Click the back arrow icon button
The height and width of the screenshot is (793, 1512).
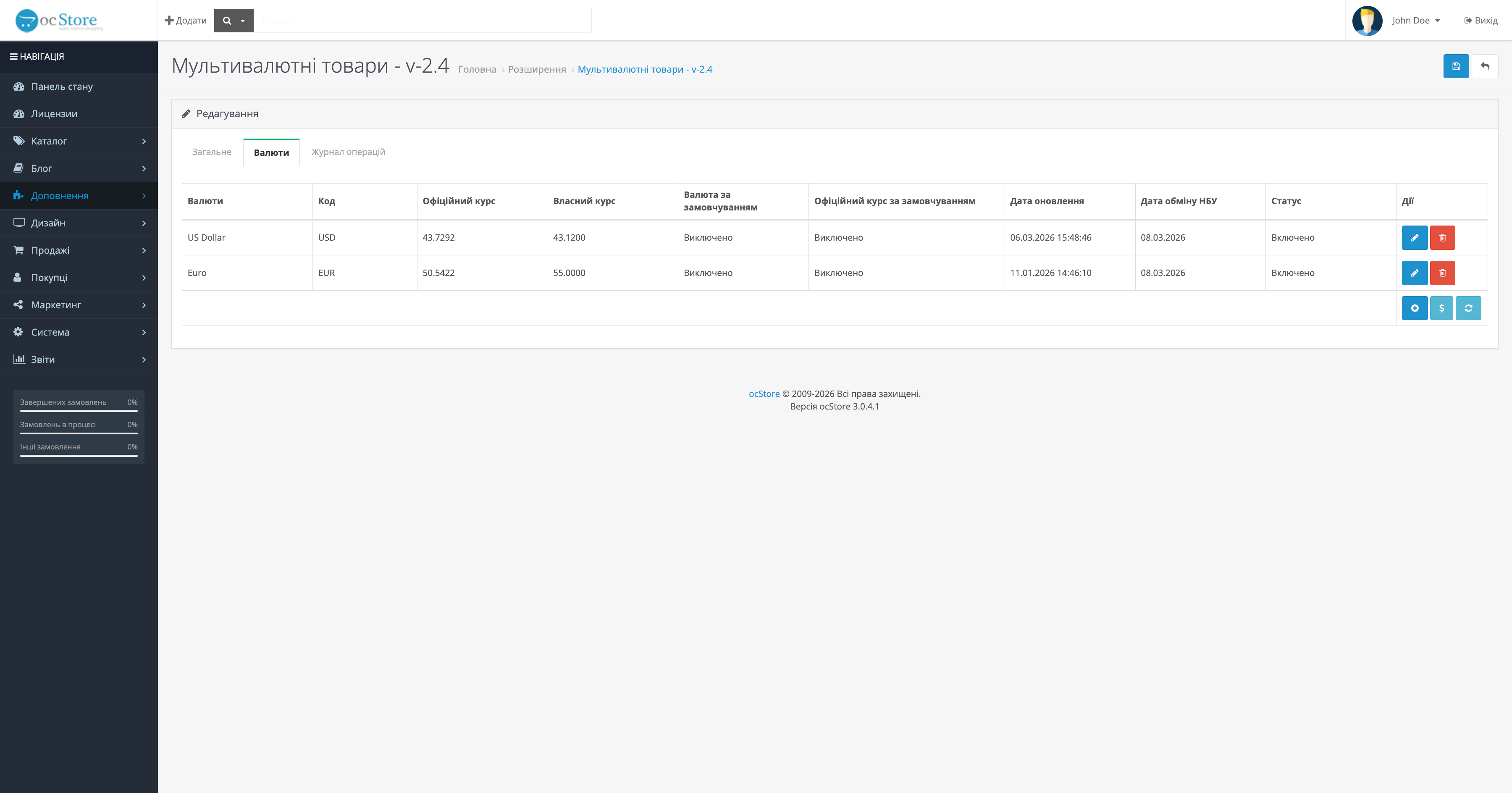point(1484,66)
